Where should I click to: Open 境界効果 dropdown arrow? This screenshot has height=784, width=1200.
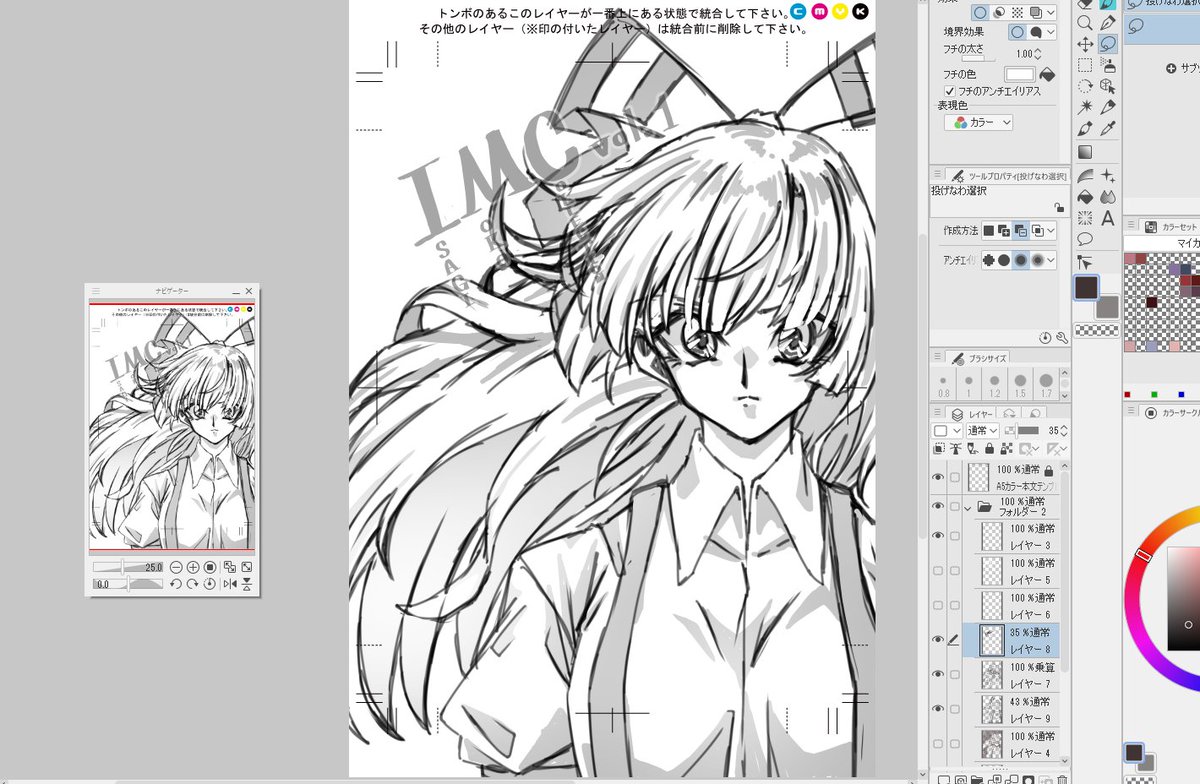(1051, 32)
